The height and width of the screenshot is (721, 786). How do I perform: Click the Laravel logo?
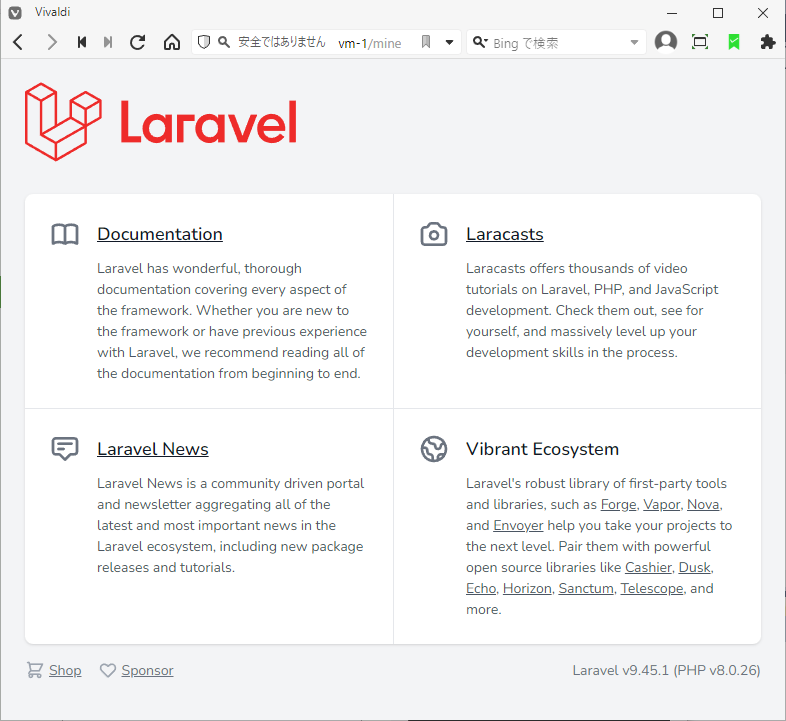tap(161, 122)
